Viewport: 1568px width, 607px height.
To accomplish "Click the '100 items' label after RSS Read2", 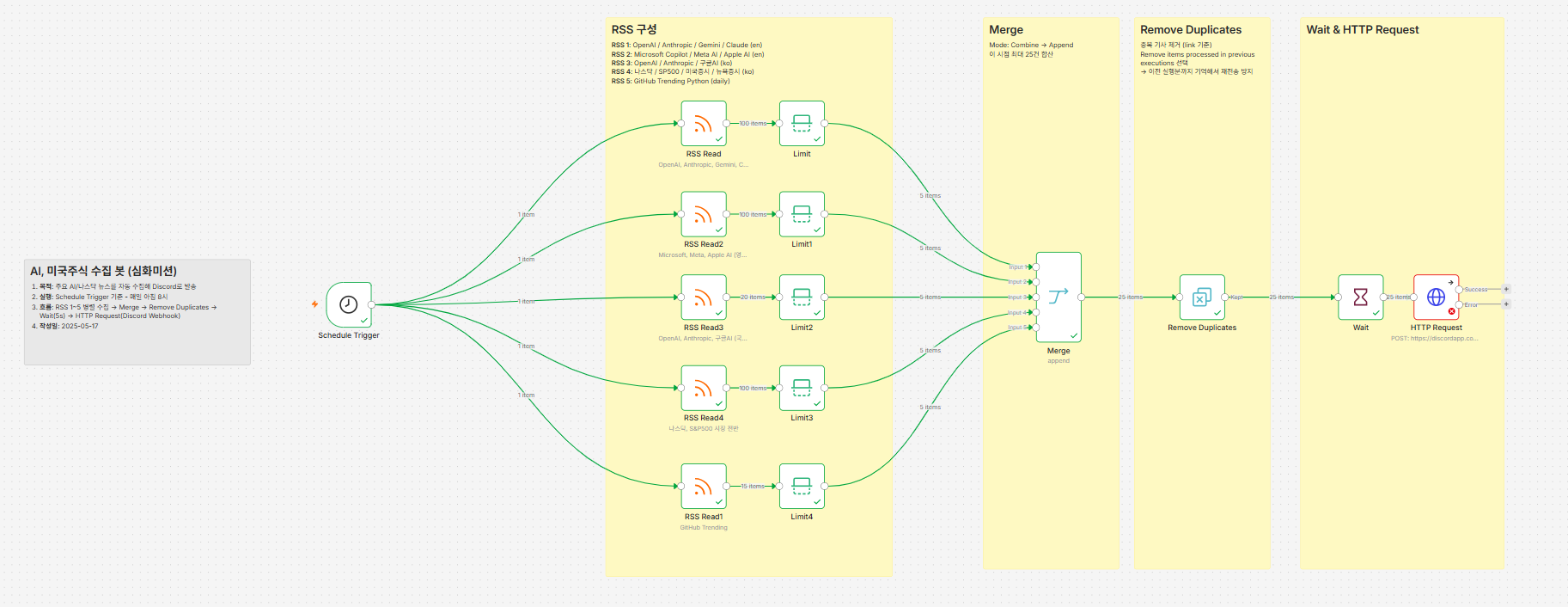I will (x=753, y=214).
